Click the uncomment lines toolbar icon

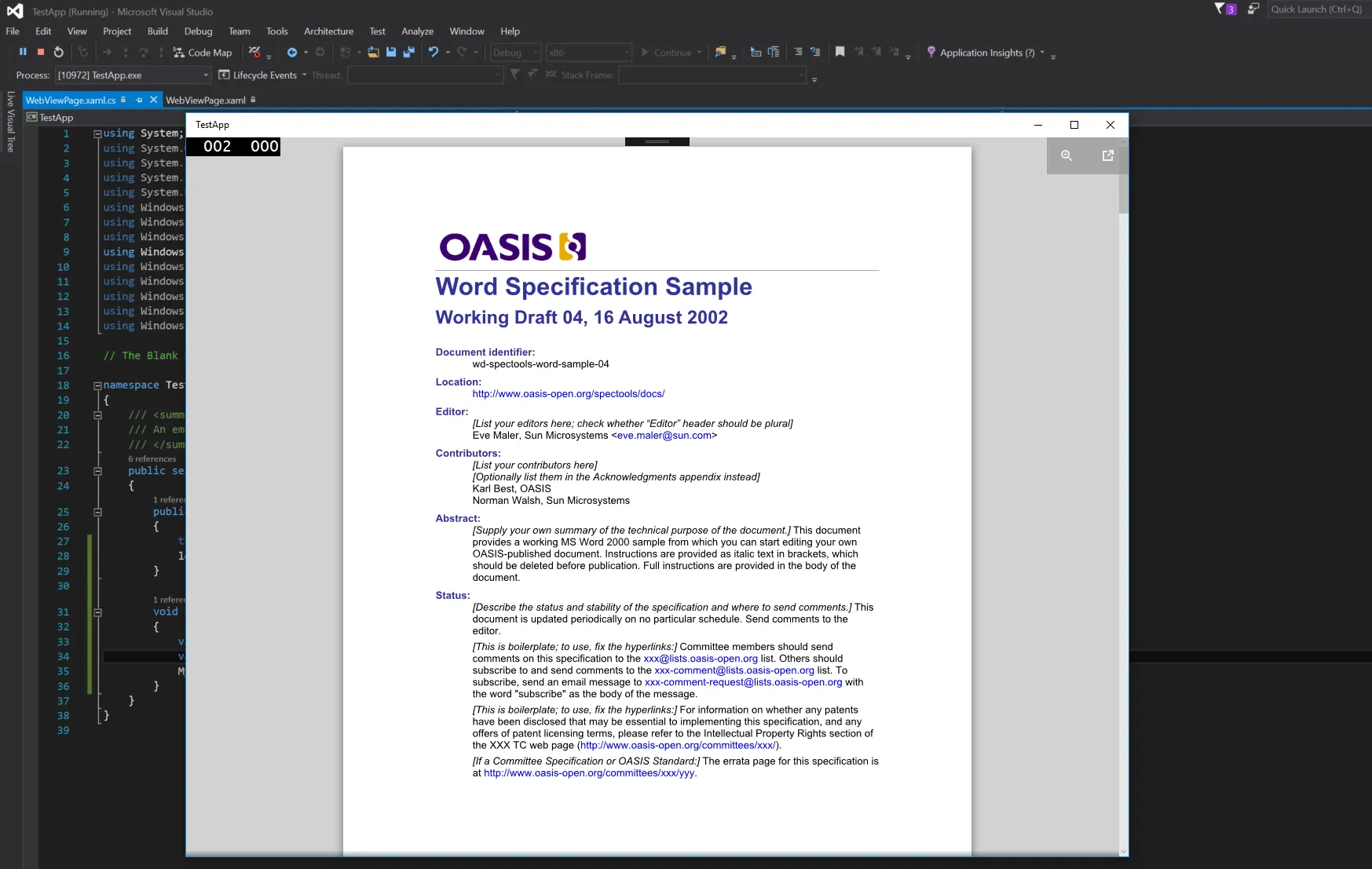point(815,53)
